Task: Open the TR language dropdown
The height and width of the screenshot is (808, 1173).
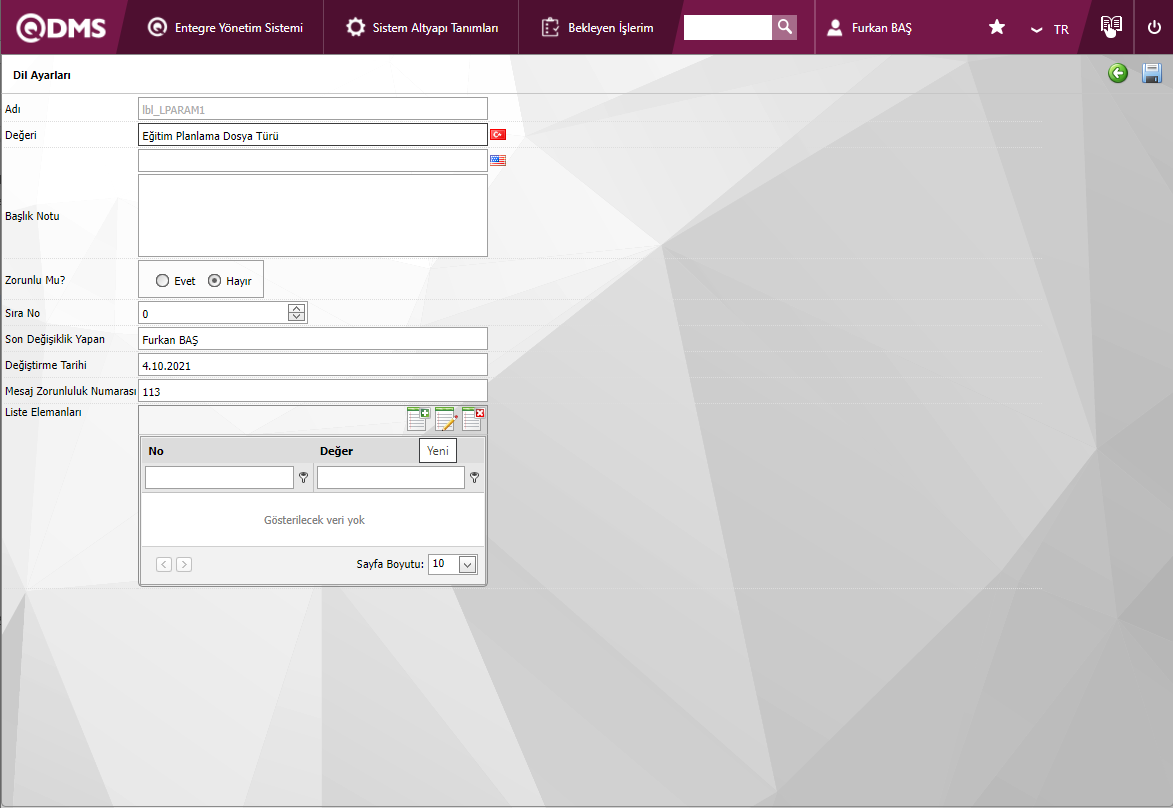Action: coord(1050,29)
